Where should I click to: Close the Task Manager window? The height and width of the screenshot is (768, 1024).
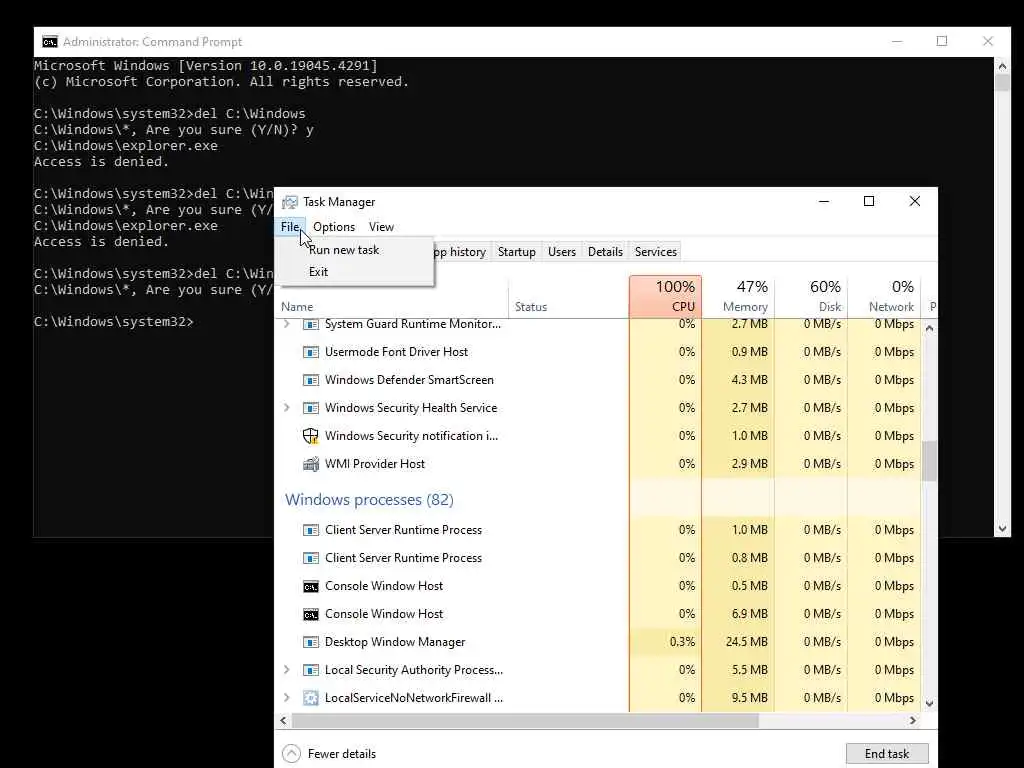[915, 201]
